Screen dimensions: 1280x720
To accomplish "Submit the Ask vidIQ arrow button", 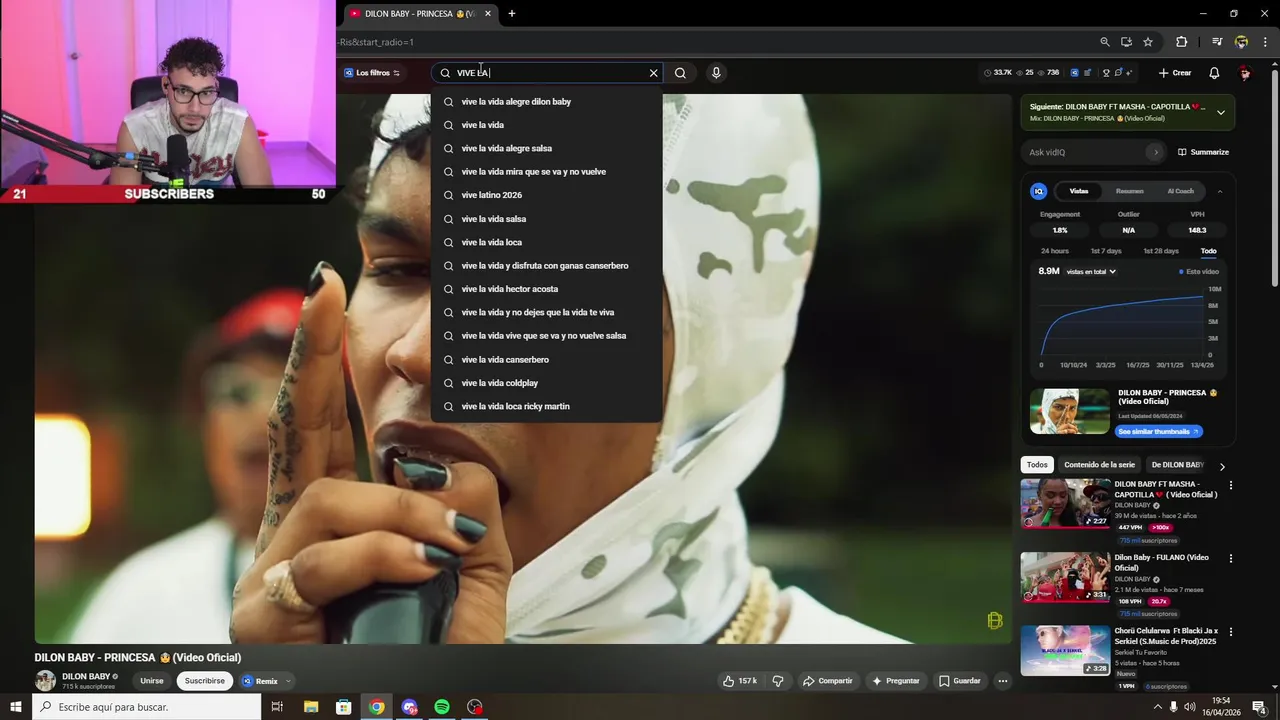I will coord(1156,152).
